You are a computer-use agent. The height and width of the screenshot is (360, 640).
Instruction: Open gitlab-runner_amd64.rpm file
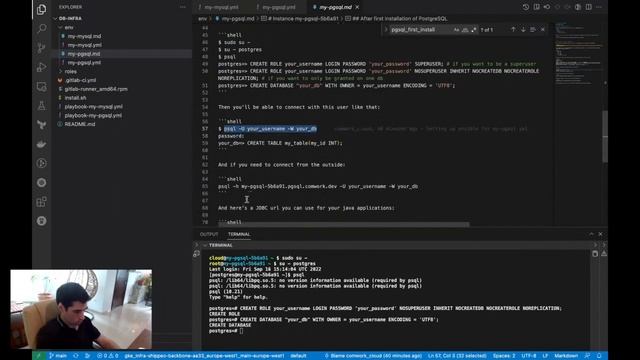click(96, 89)
